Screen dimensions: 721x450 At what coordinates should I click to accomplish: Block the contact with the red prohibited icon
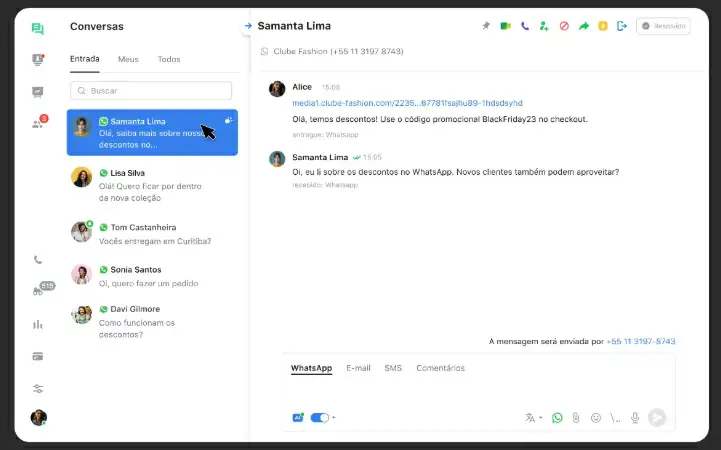(x=564, y=26)
